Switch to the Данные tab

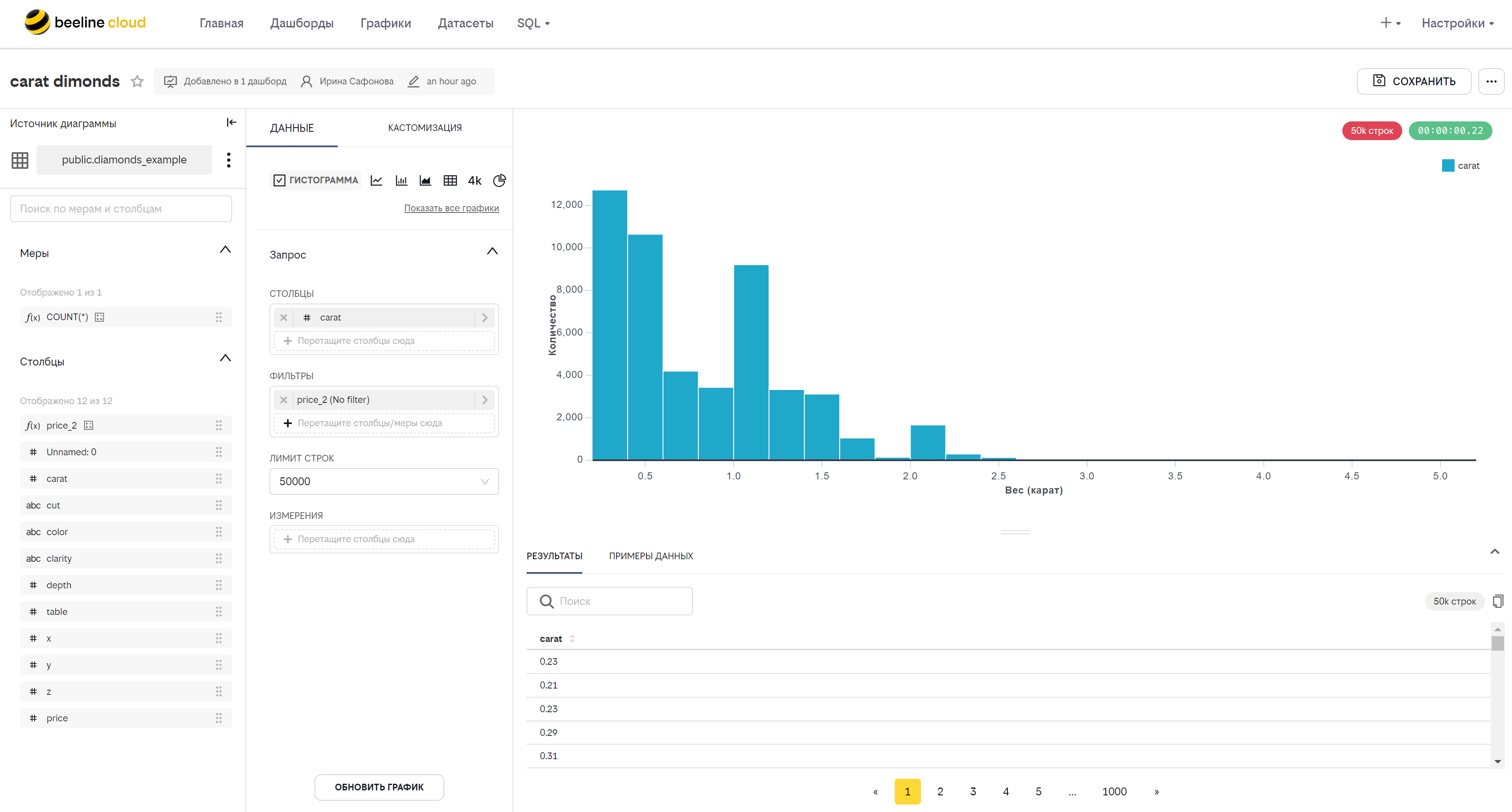tap(292, 128)
